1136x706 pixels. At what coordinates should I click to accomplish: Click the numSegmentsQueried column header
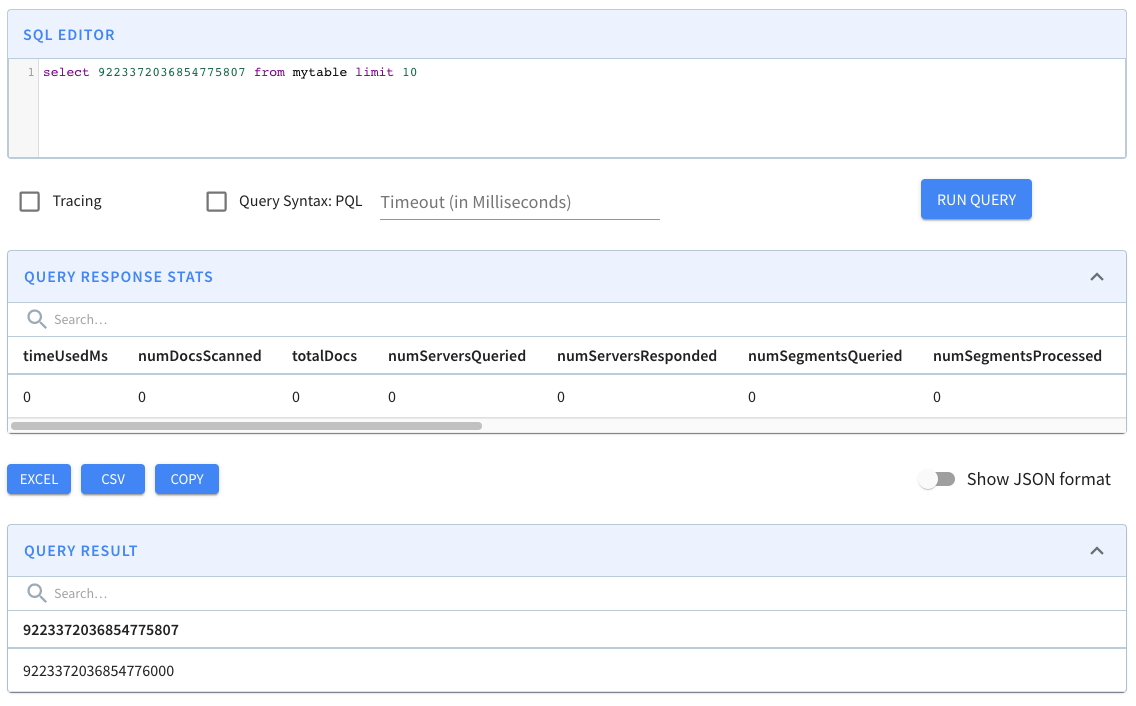pyautogui.click(x=824, y=356)
